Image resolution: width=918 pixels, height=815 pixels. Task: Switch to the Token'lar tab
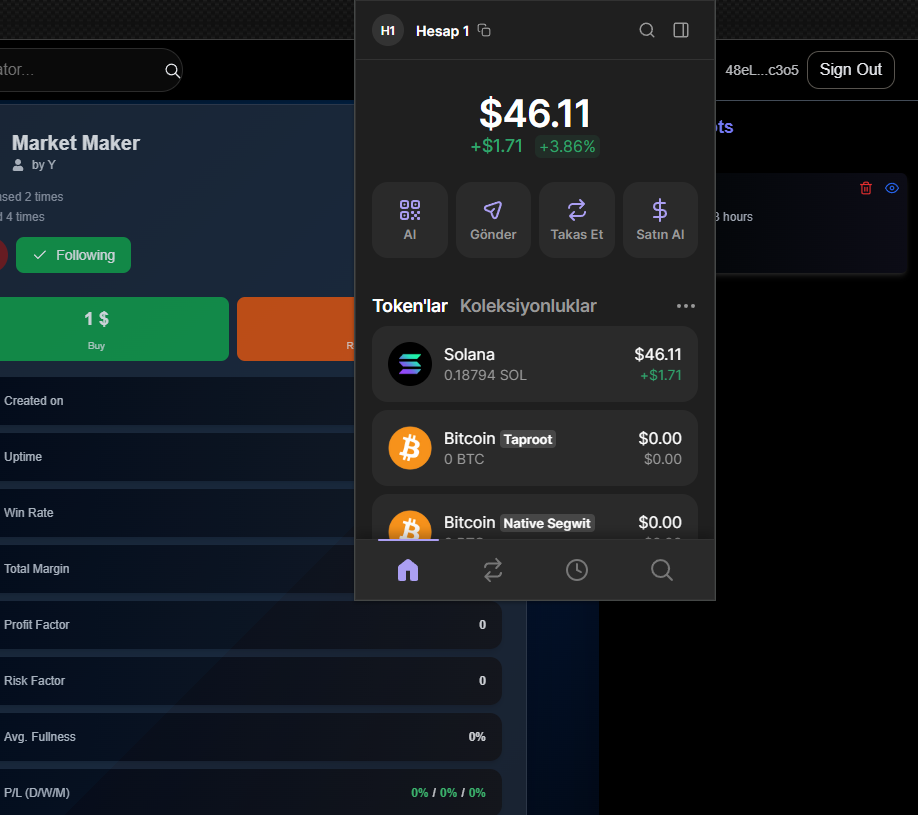click(x=410, y=306)
